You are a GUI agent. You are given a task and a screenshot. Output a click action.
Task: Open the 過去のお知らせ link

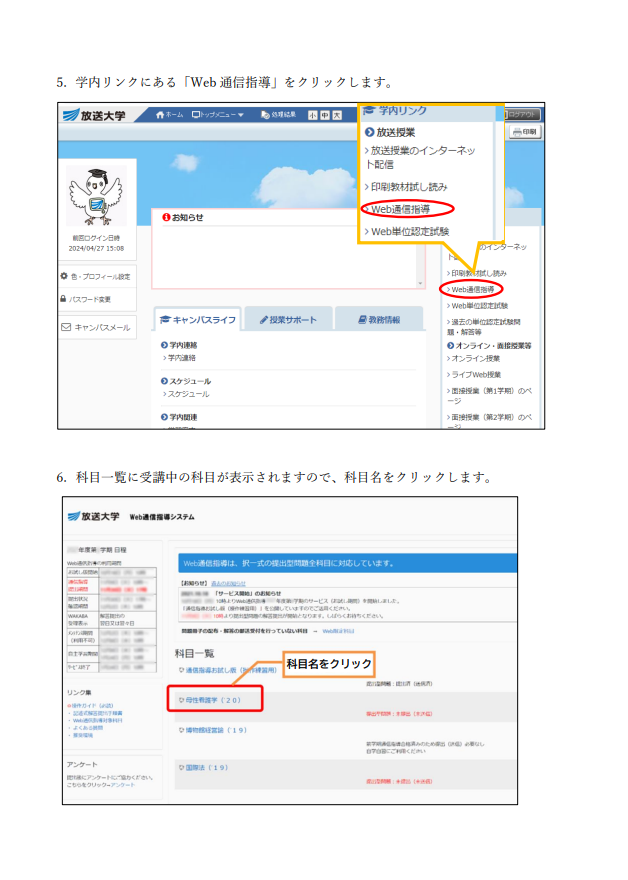(228, 584)
